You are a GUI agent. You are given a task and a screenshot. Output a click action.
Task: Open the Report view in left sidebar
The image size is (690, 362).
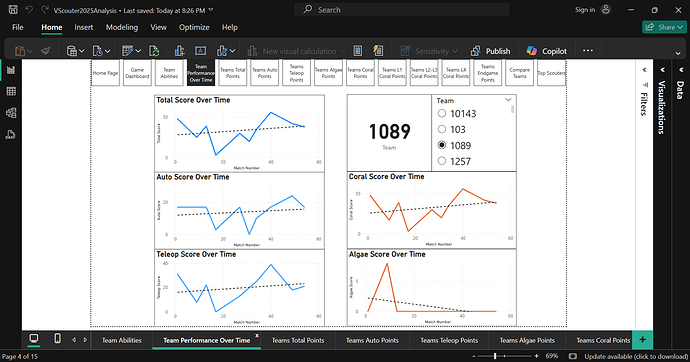click(x=11, y=70)
